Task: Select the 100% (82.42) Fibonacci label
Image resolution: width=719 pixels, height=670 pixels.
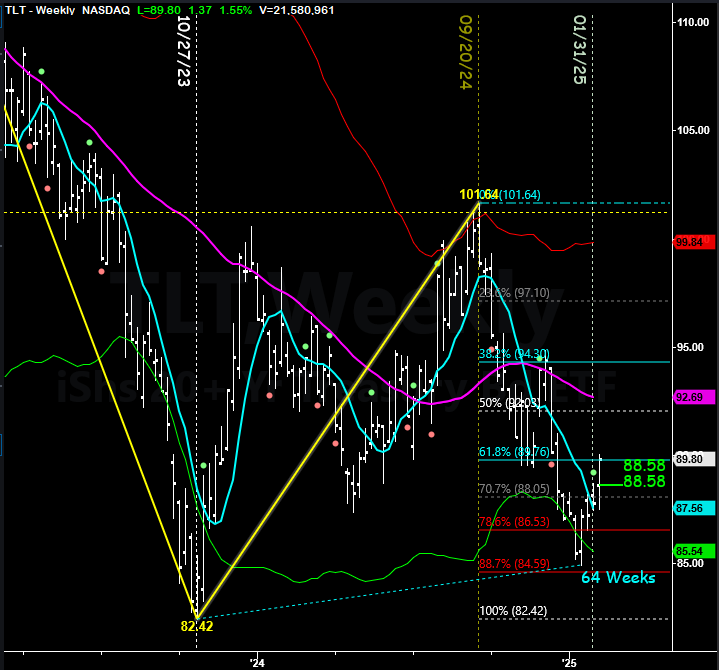Action: click(513, 611)
